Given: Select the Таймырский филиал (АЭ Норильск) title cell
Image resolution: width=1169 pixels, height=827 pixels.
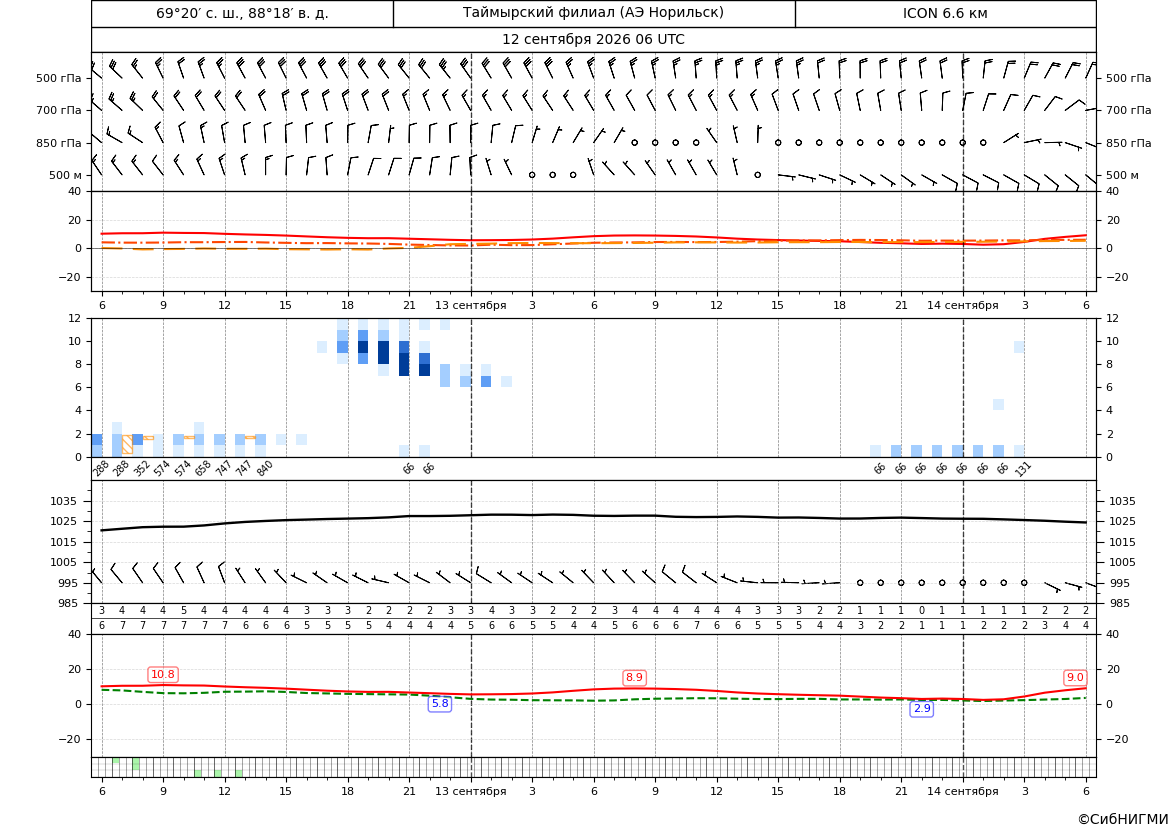Looking at the screenshot, I should (593, 13).
